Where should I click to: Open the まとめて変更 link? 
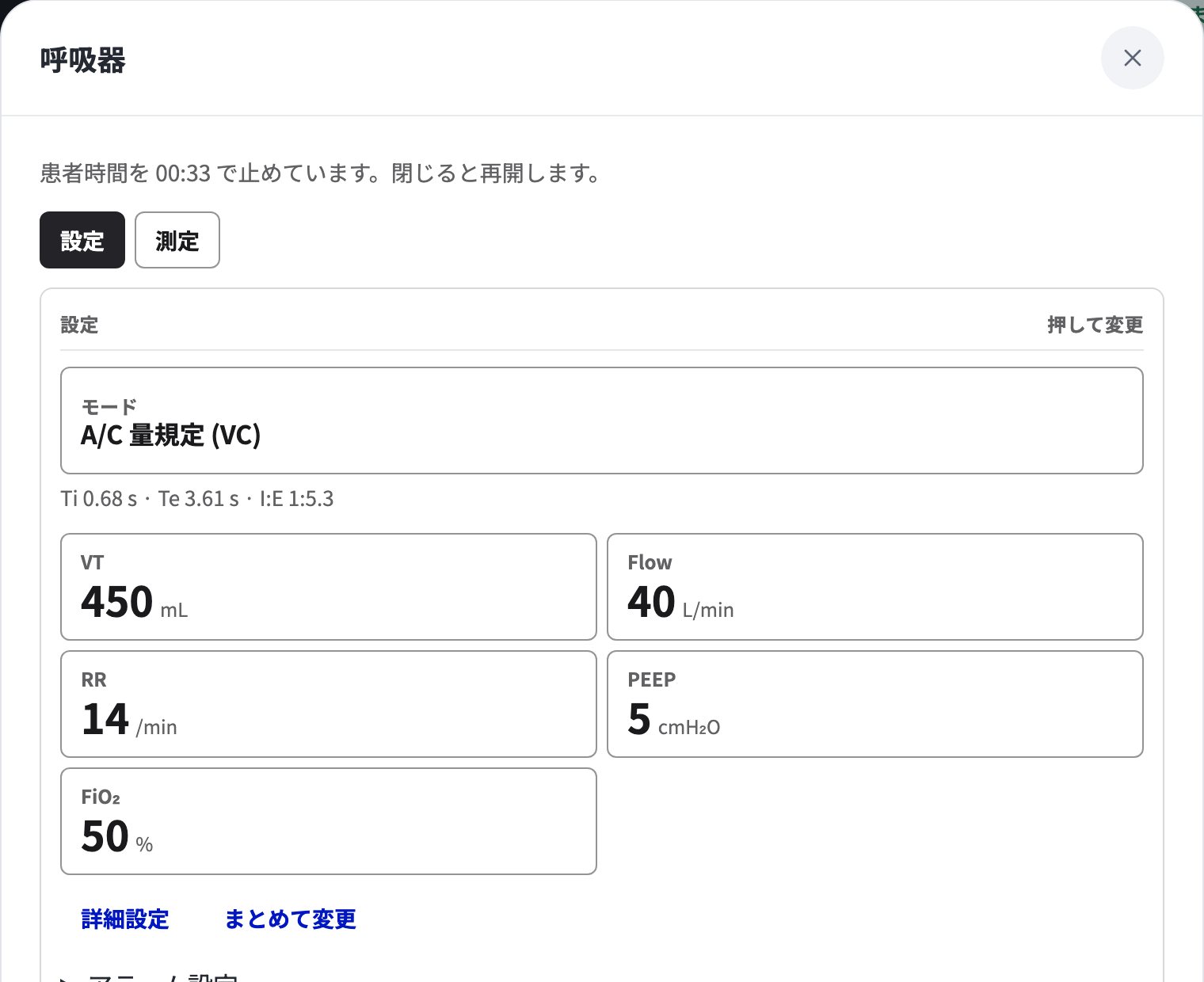coord(291,919)
